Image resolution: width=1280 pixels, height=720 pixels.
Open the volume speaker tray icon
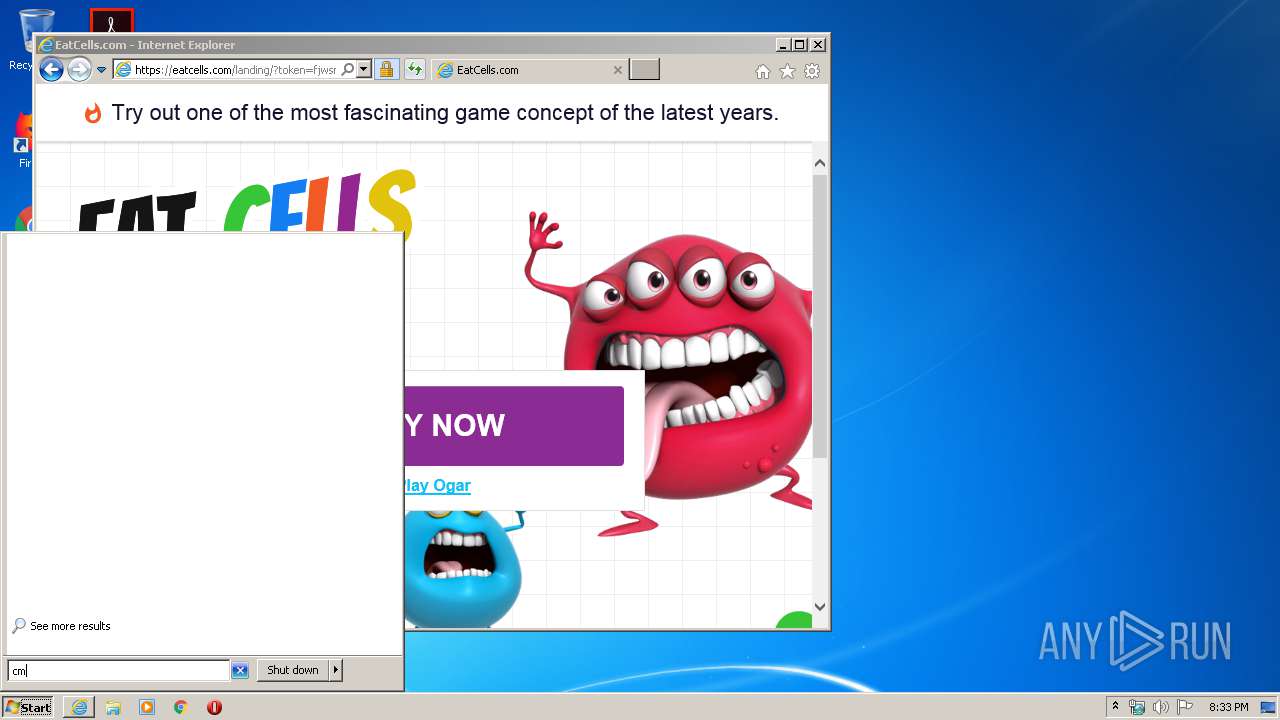pyautogui.click(x=1160, y=707)
